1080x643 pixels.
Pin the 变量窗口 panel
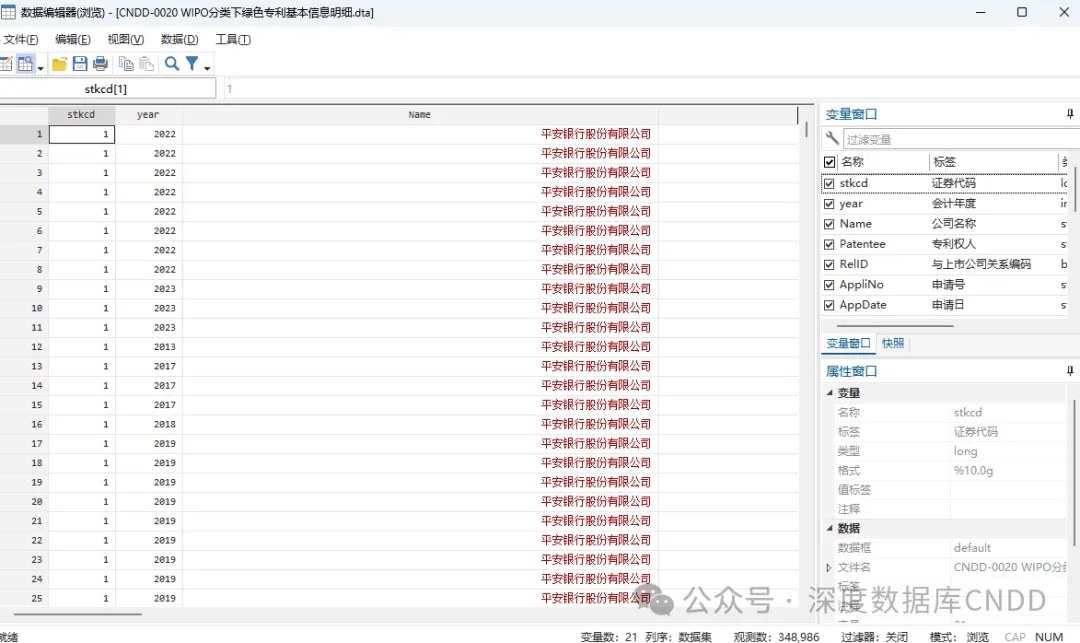(x=1070, y=115)
